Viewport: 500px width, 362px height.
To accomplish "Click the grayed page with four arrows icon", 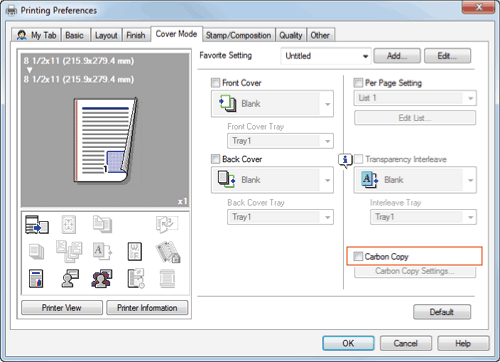I will pyautogui.click(x=69, y=224).
